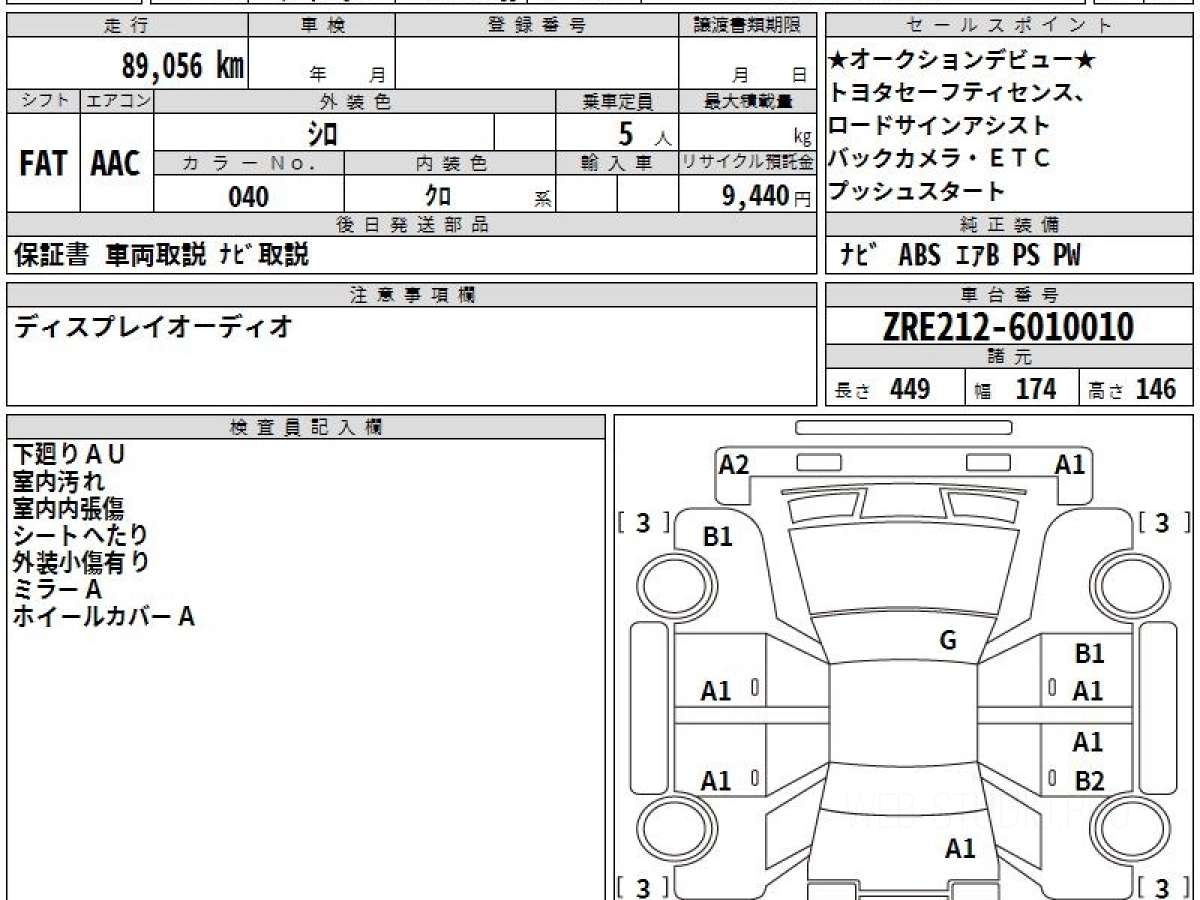
Task: Select the PW equipment entry
Action: pos(1066,256)
